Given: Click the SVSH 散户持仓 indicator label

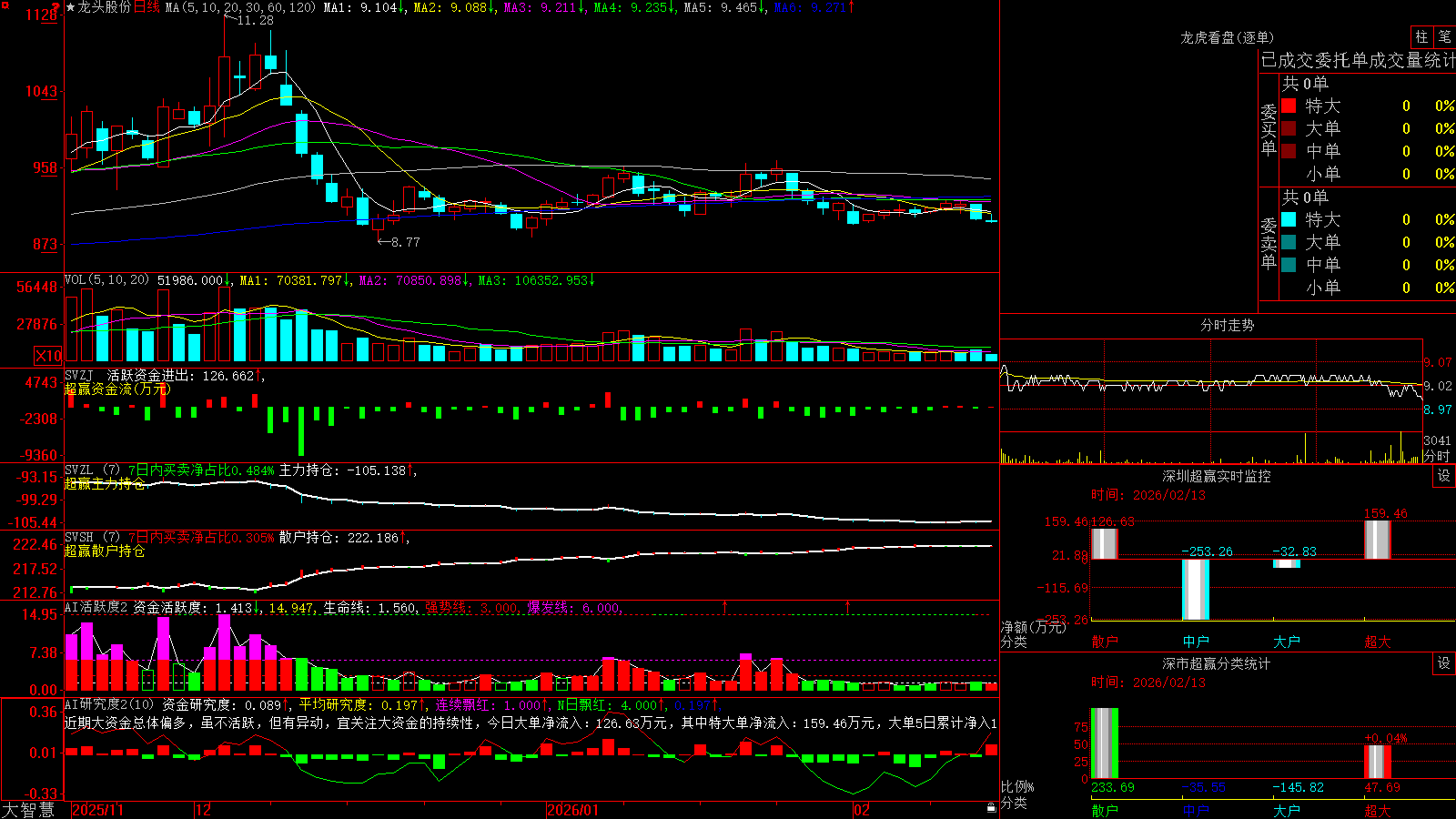Looking at the screenshot, I should tap(91, 538).
